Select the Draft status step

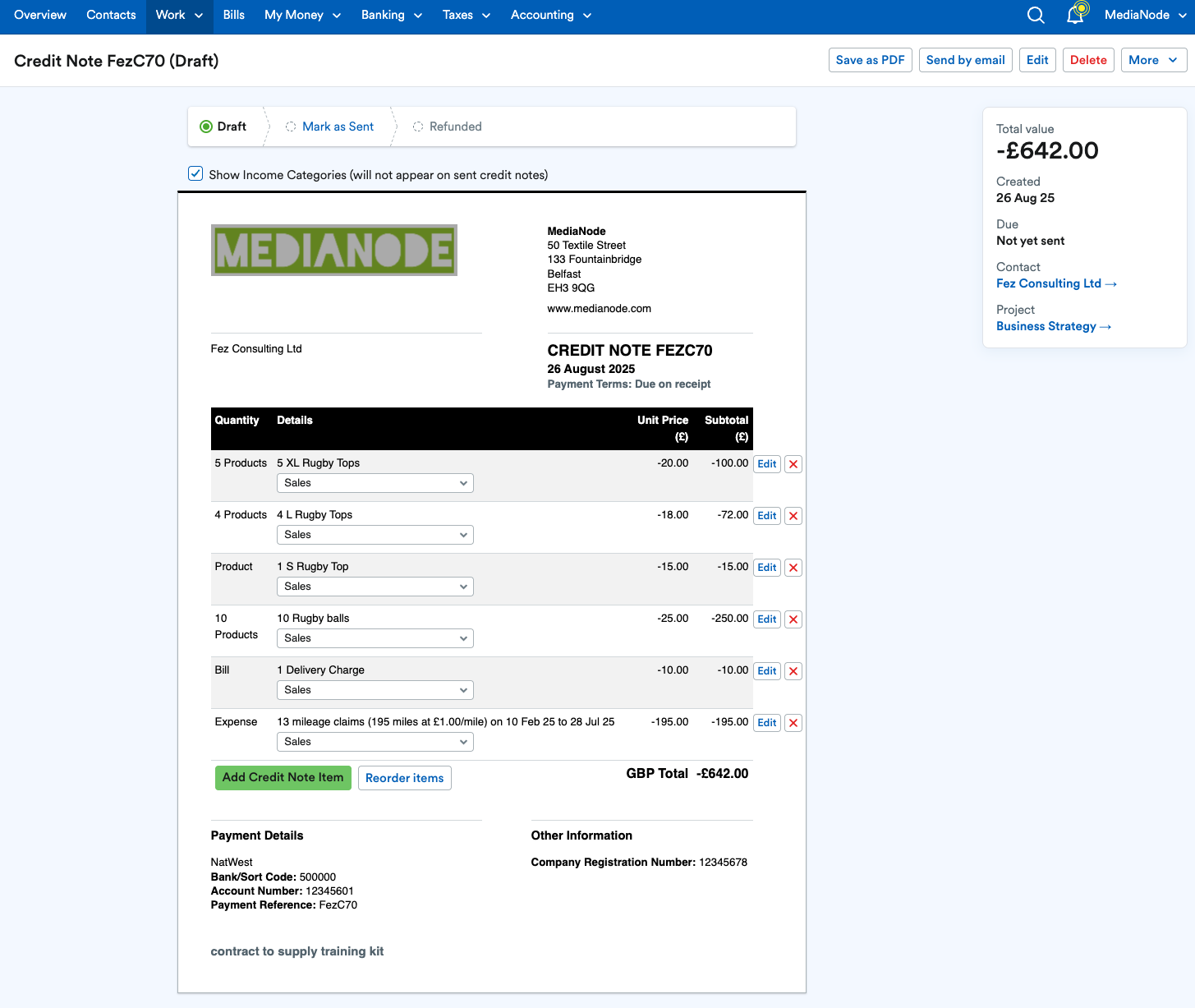click(x=224, y=127)
